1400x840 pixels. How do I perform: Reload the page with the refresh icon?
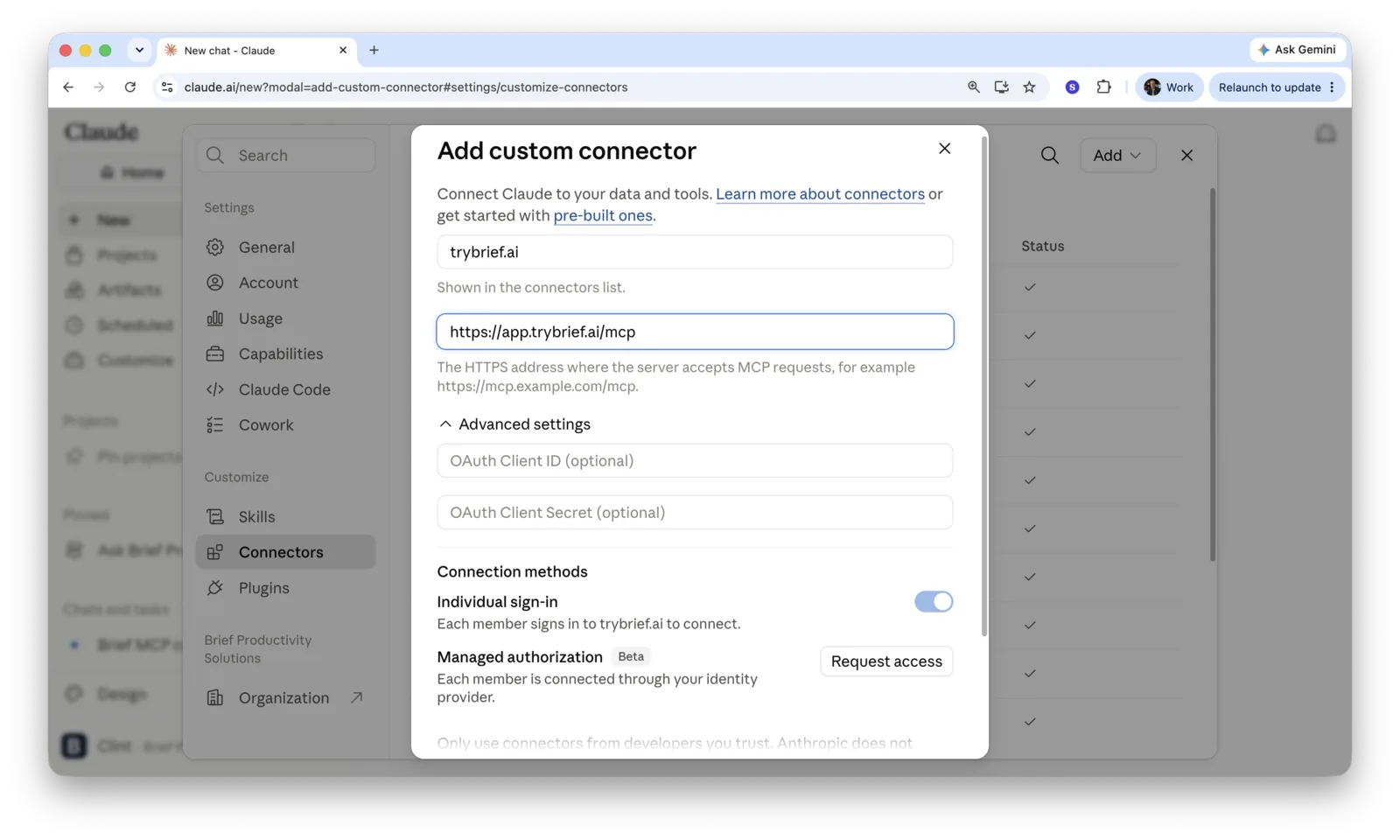pos(130,87)
